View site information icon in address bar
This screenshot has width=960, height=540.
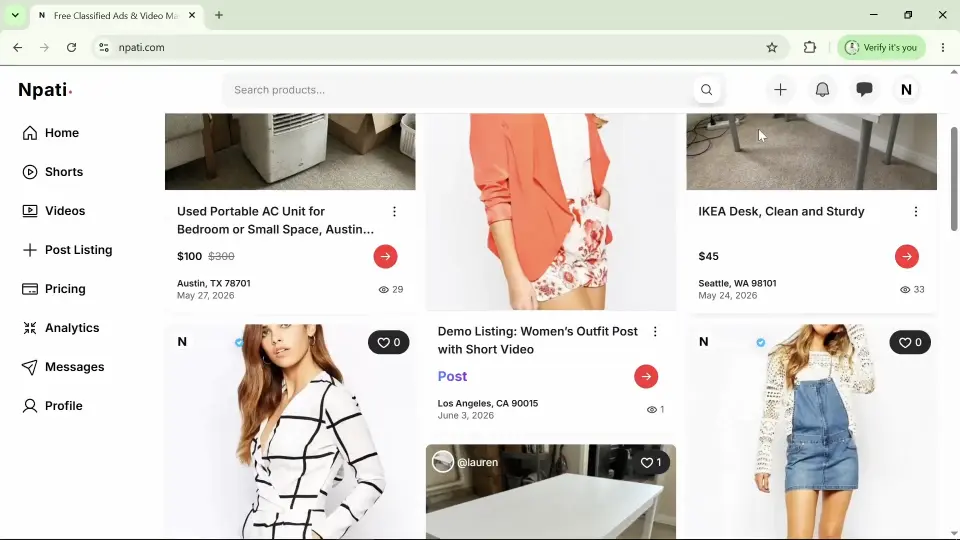coord(103,47)
